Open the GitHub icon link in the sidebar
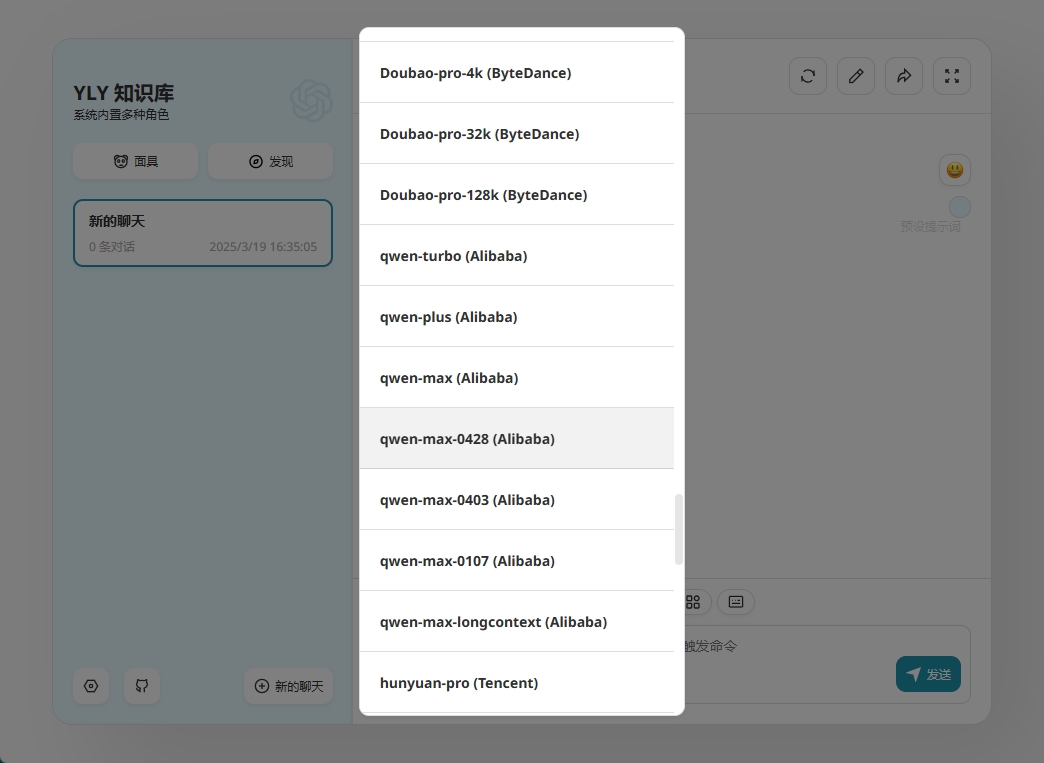Screen dimensions: 1044x763 142,686
